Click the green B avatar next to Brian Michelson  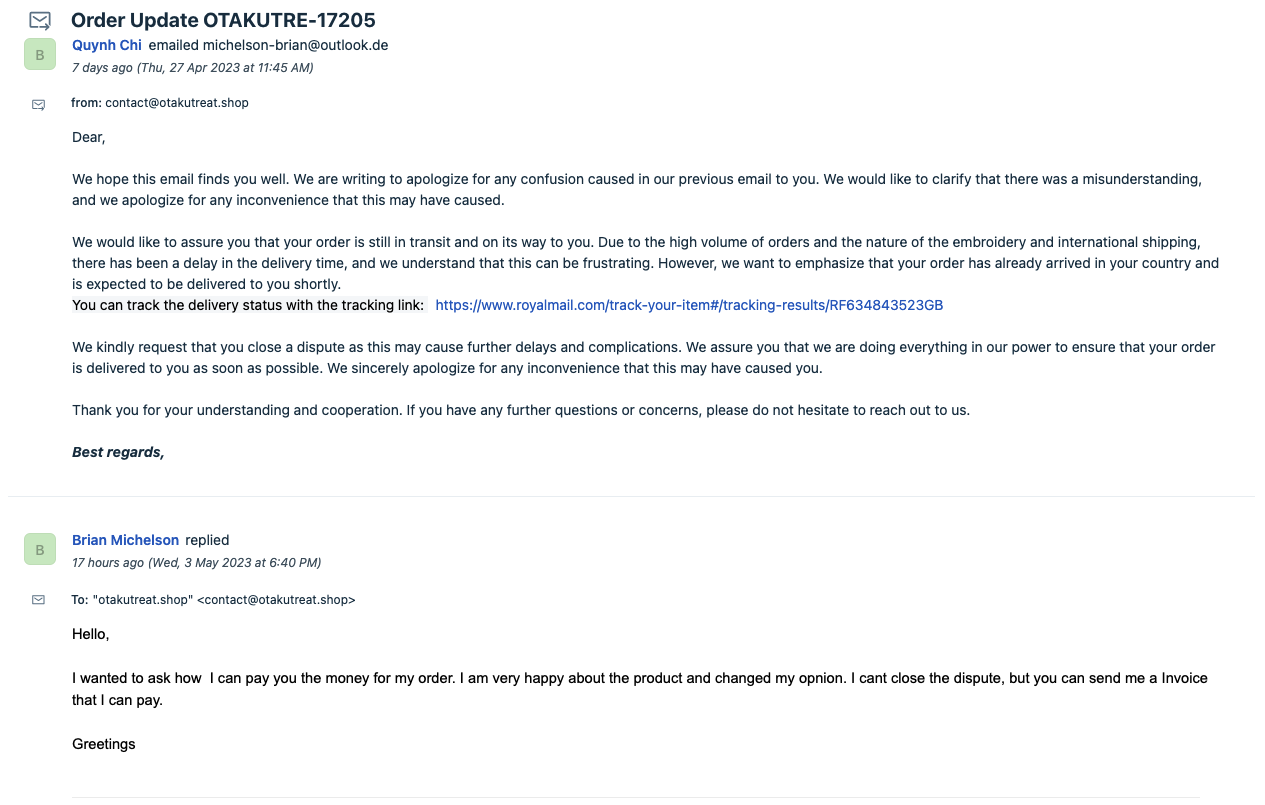coord(40,549)
